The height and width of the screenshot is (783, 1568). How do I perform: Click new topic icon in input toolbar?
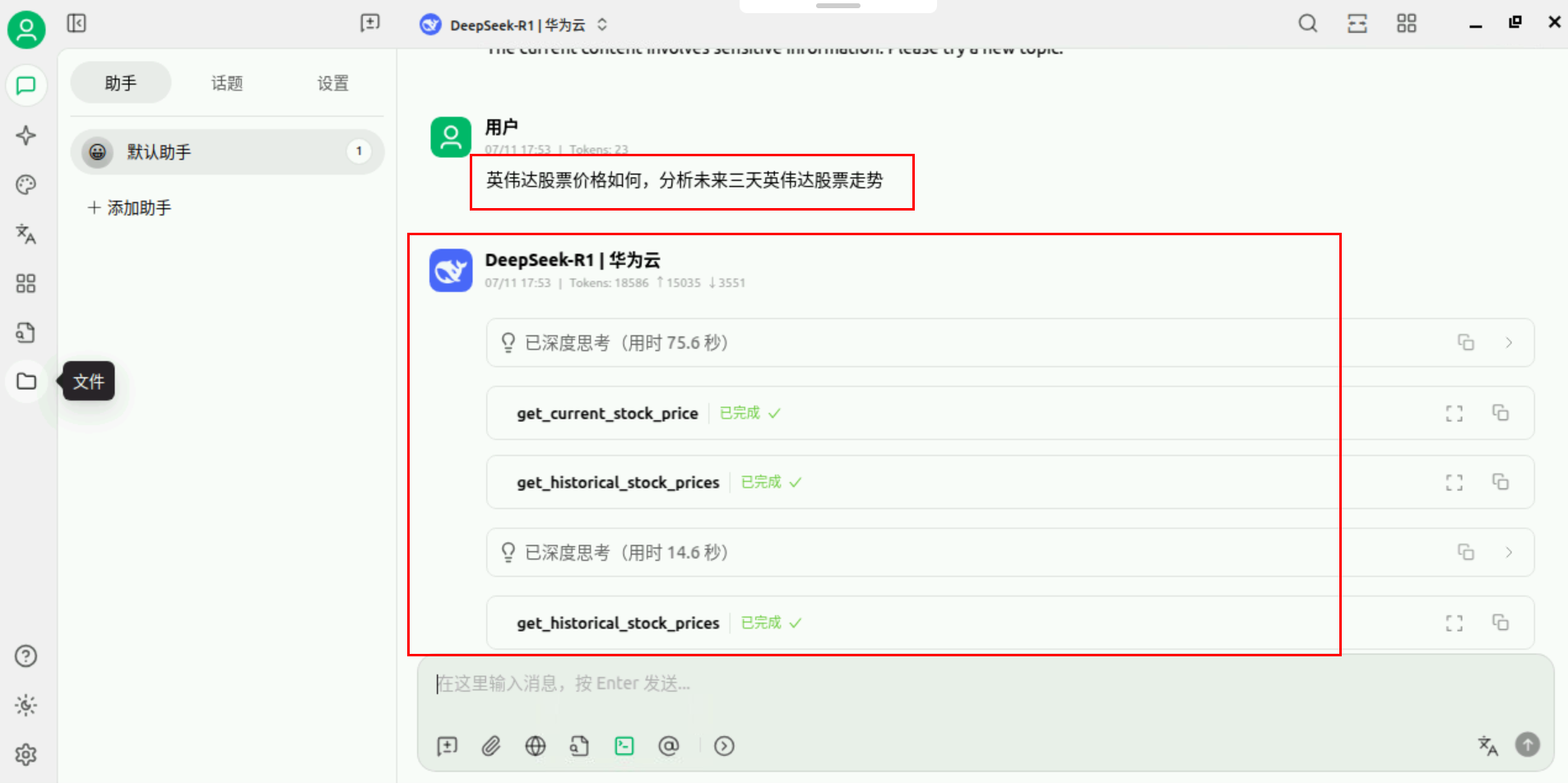coord(448,746)
